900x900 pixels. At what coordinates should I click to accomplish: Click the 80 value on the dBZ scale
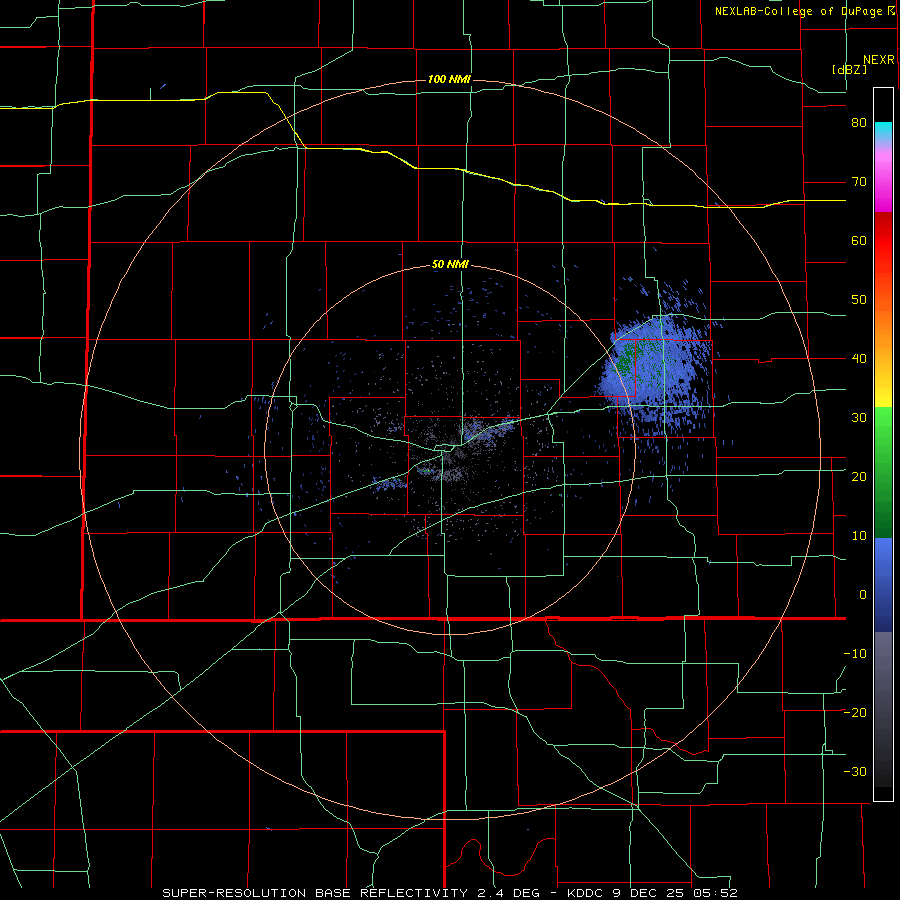pyautogui.click(x=859, y=123)
